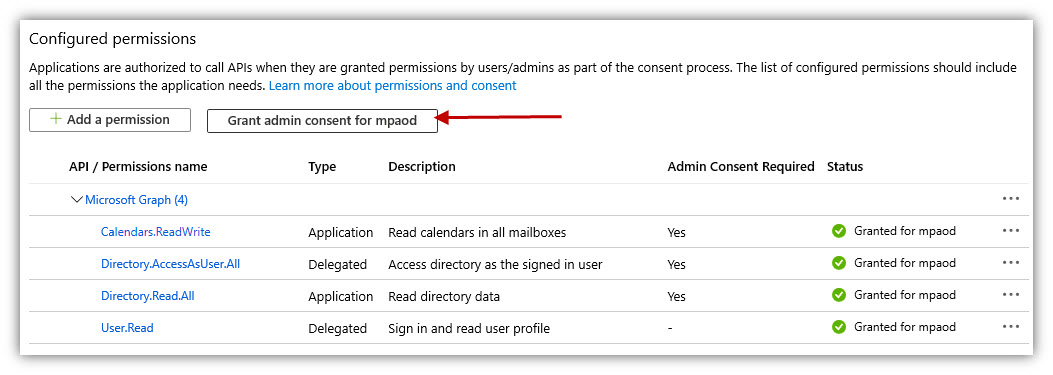Open Calendars.ReadWrite permission

155,232
